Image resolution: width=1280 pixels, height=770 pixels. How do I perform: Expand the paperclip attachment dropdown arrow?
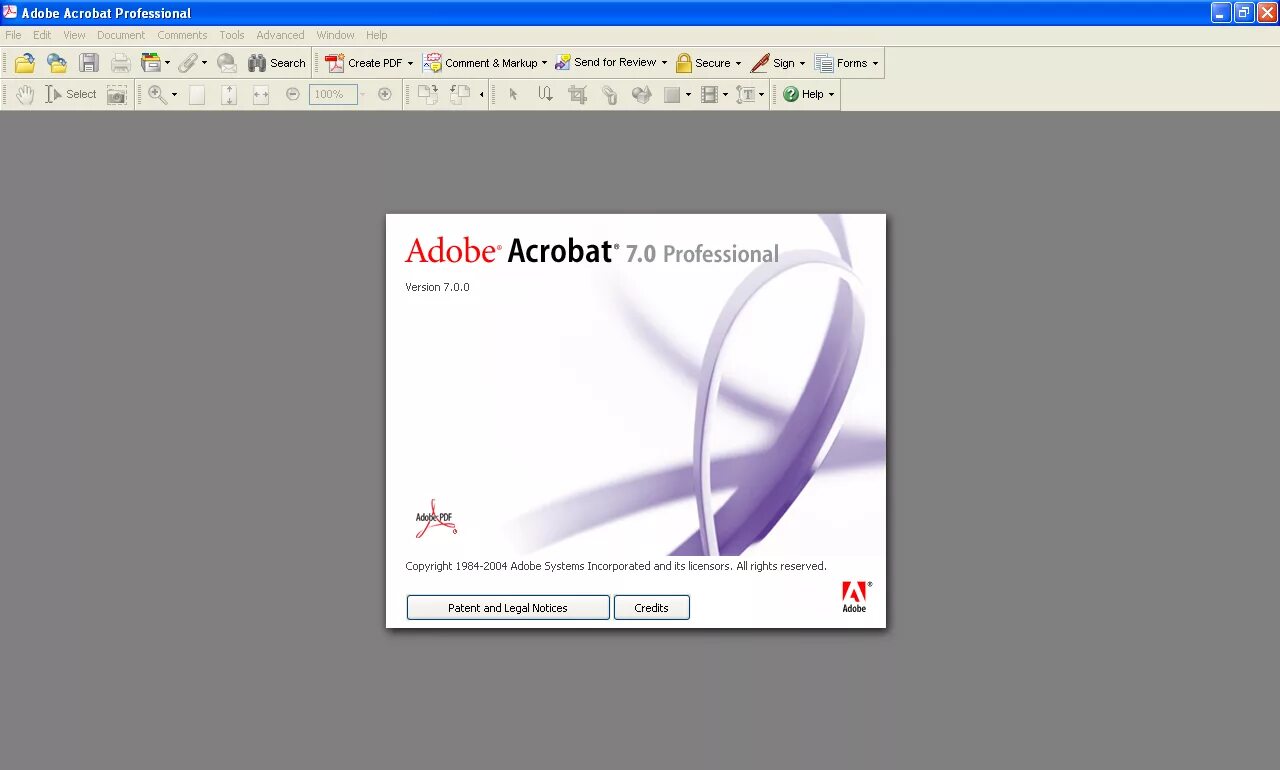pos(204,63)
